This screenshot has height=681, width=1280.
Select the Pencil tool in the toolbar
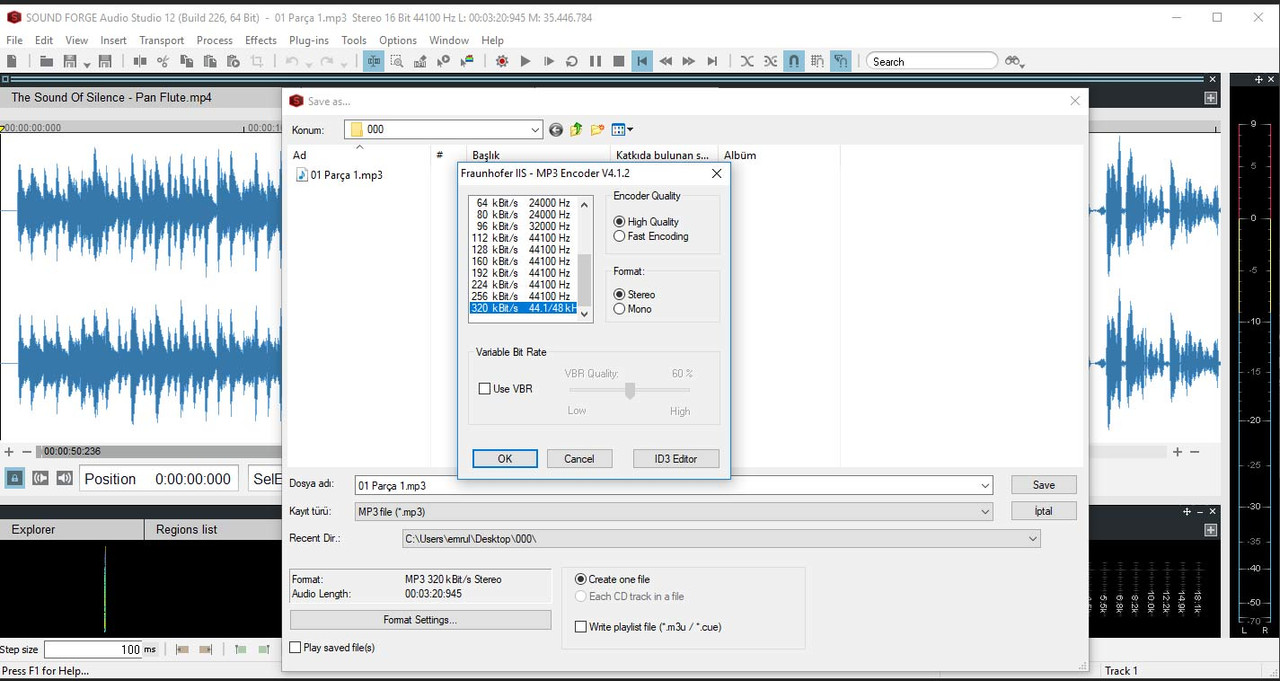point(420,61)
